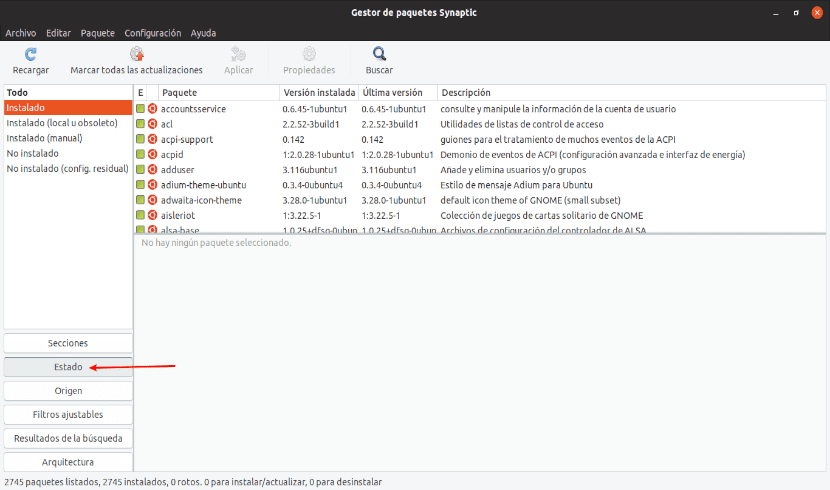Image resolution: width=830 pixels, height=490 pixels.
Task: Click the Aplicar toolbar icon
Action: [x=238, y=54]
